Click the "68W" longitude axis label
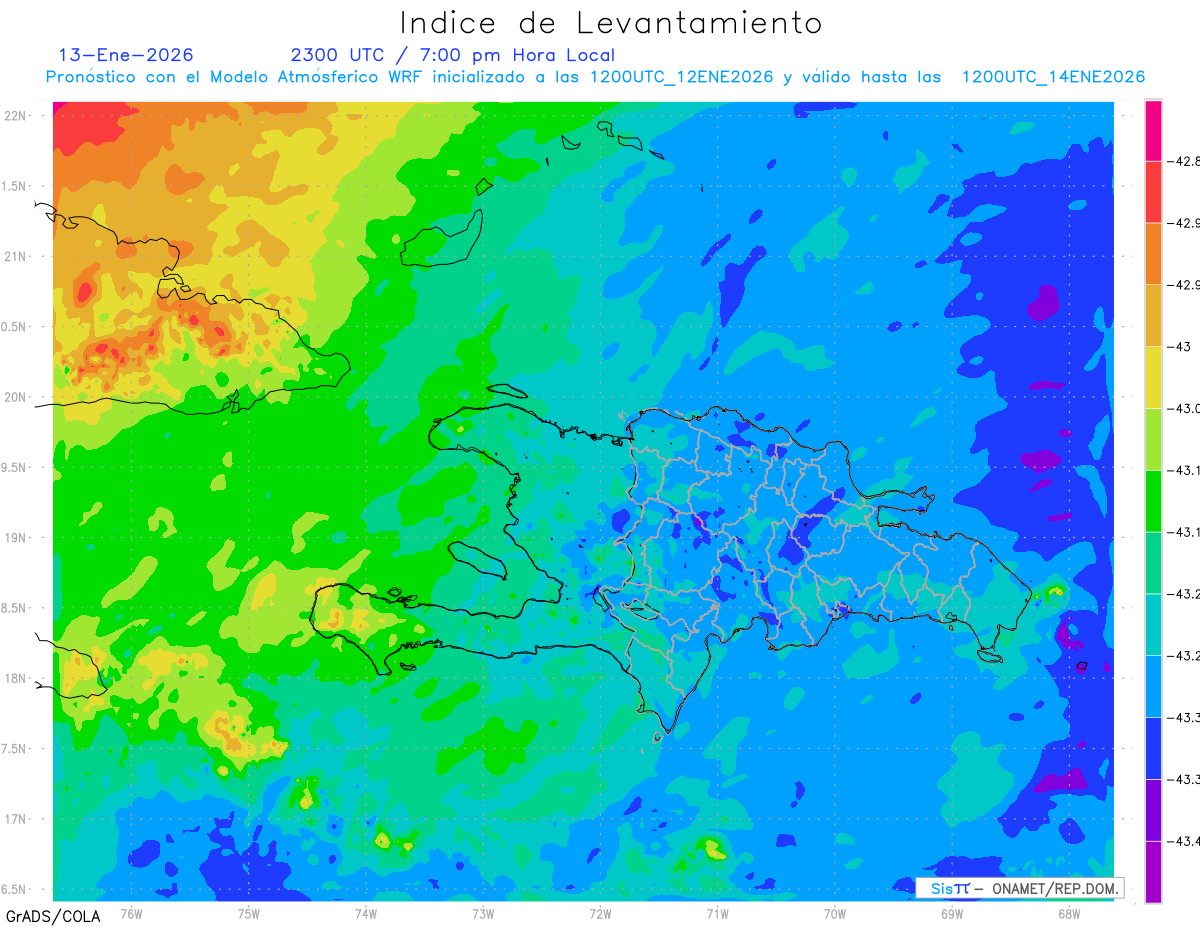1200x927 pixels. click(x=1069, y=913)
